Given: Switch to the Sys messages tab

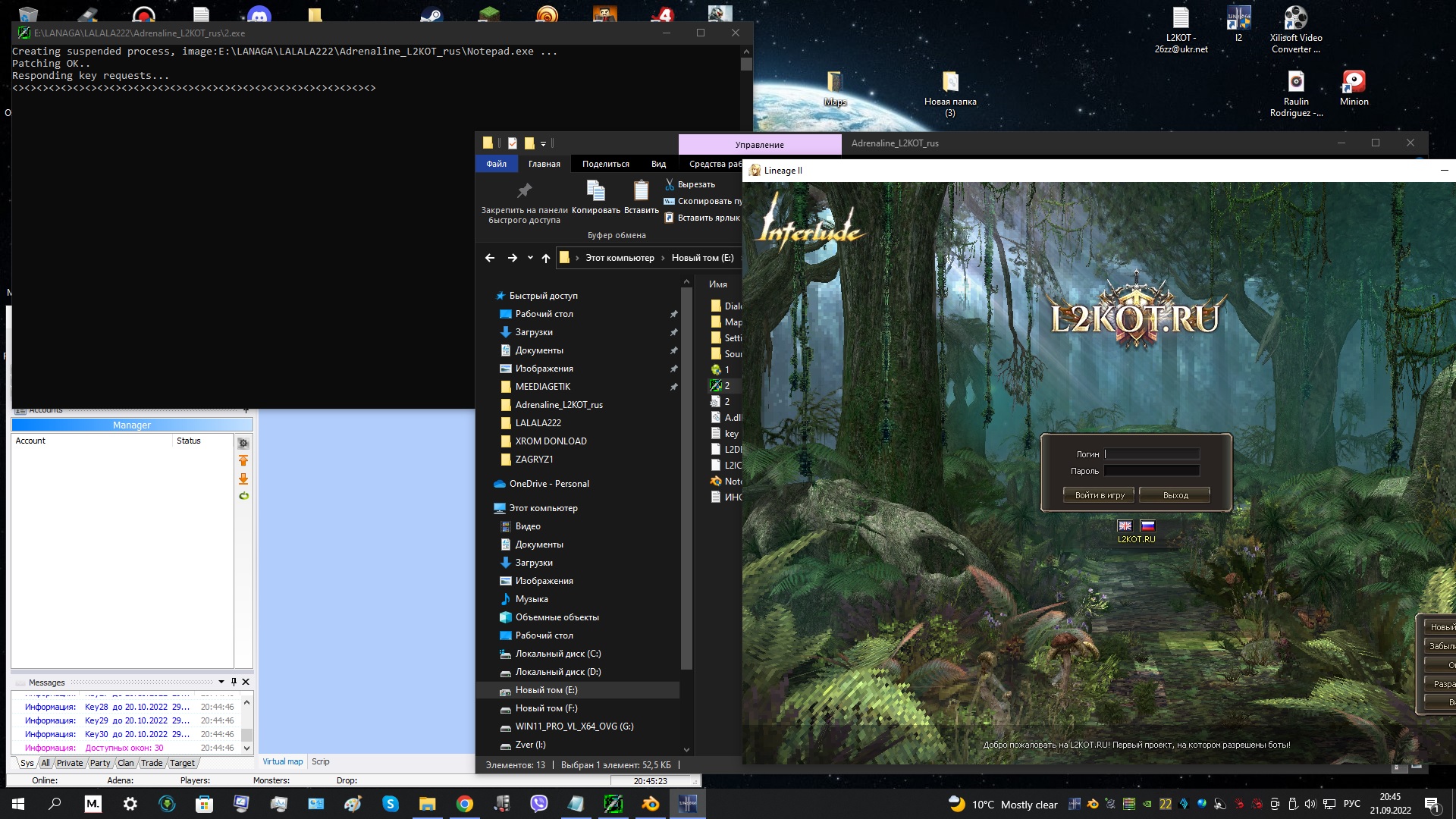Looking at the screenshot, I should click(x=27, y=763).
